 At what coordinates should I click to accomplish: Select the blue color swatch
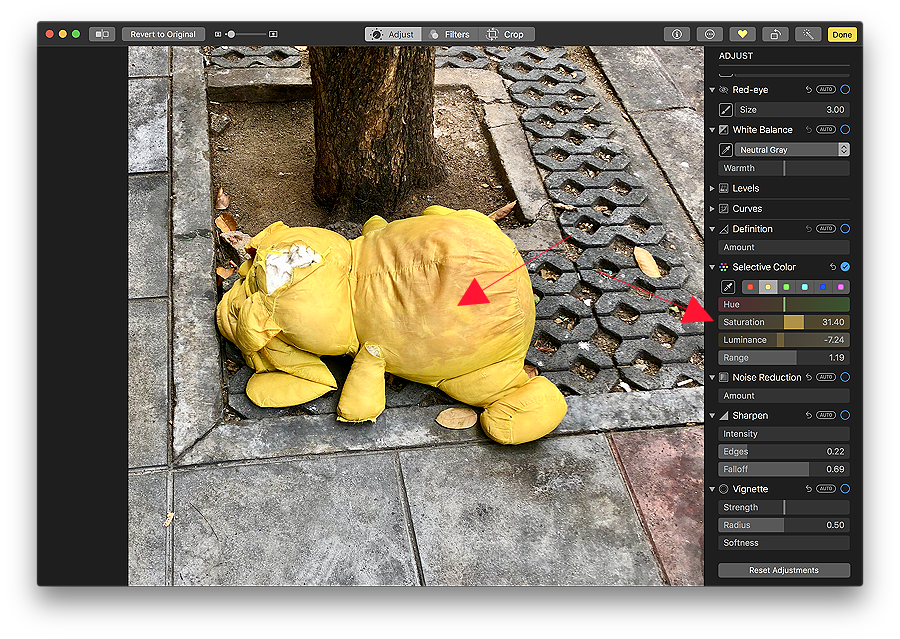pyautogui.click(x=823, y=287)
